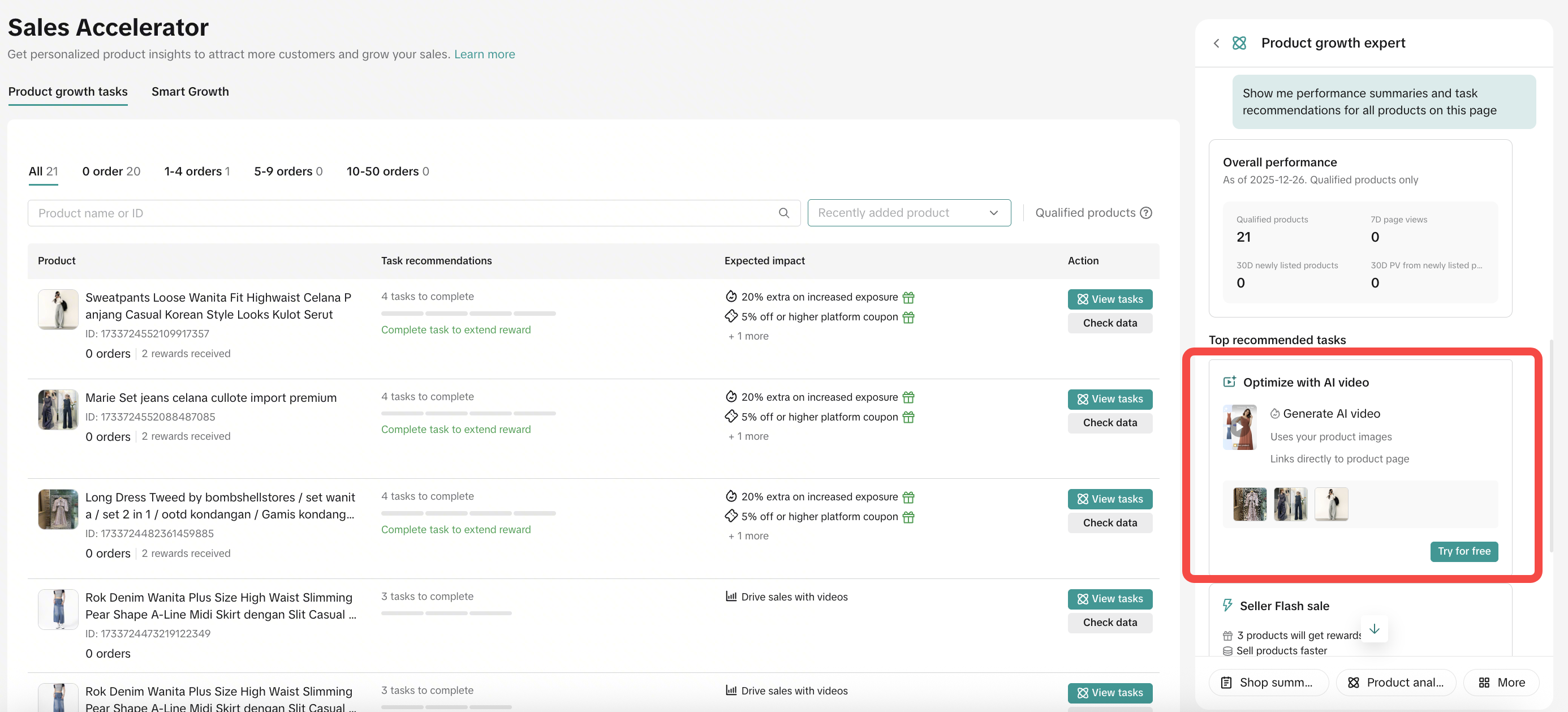Click the Seller Flash sale lightning icon

pos(1227,606)
